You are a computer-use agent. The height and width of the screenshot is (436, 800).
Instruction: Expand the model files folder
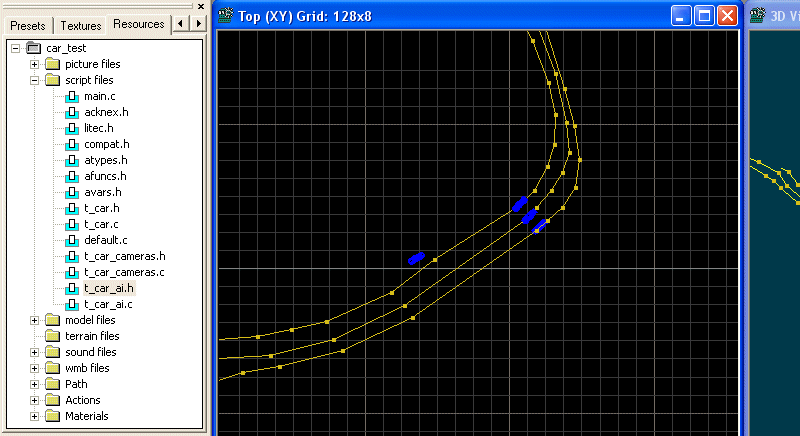tap(35, 320)
